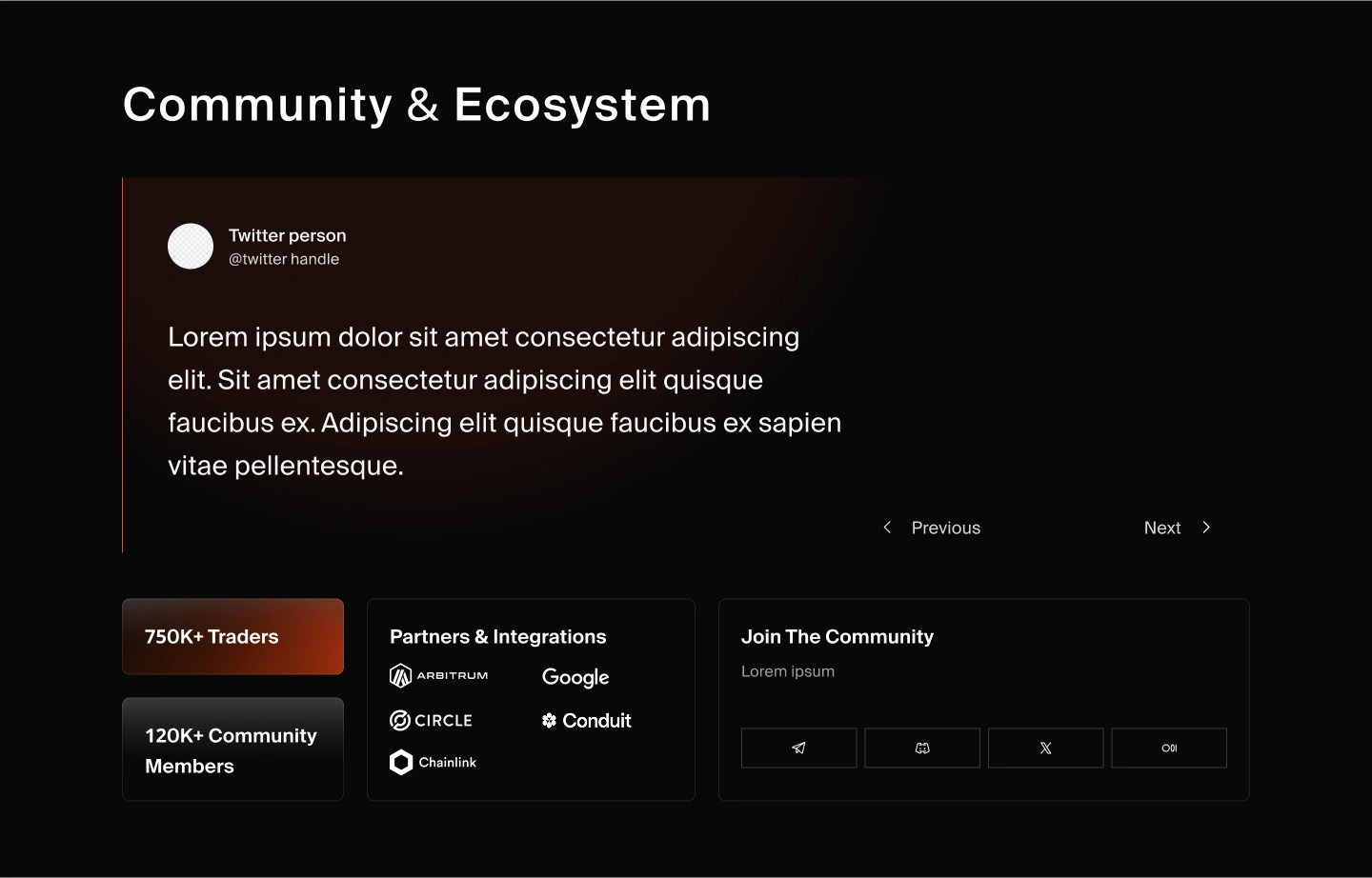The width and height of the screenshot is (1372, 878).
Task: Open the X social media icon
Action: pyautogui.click(x=1045, y=748)
